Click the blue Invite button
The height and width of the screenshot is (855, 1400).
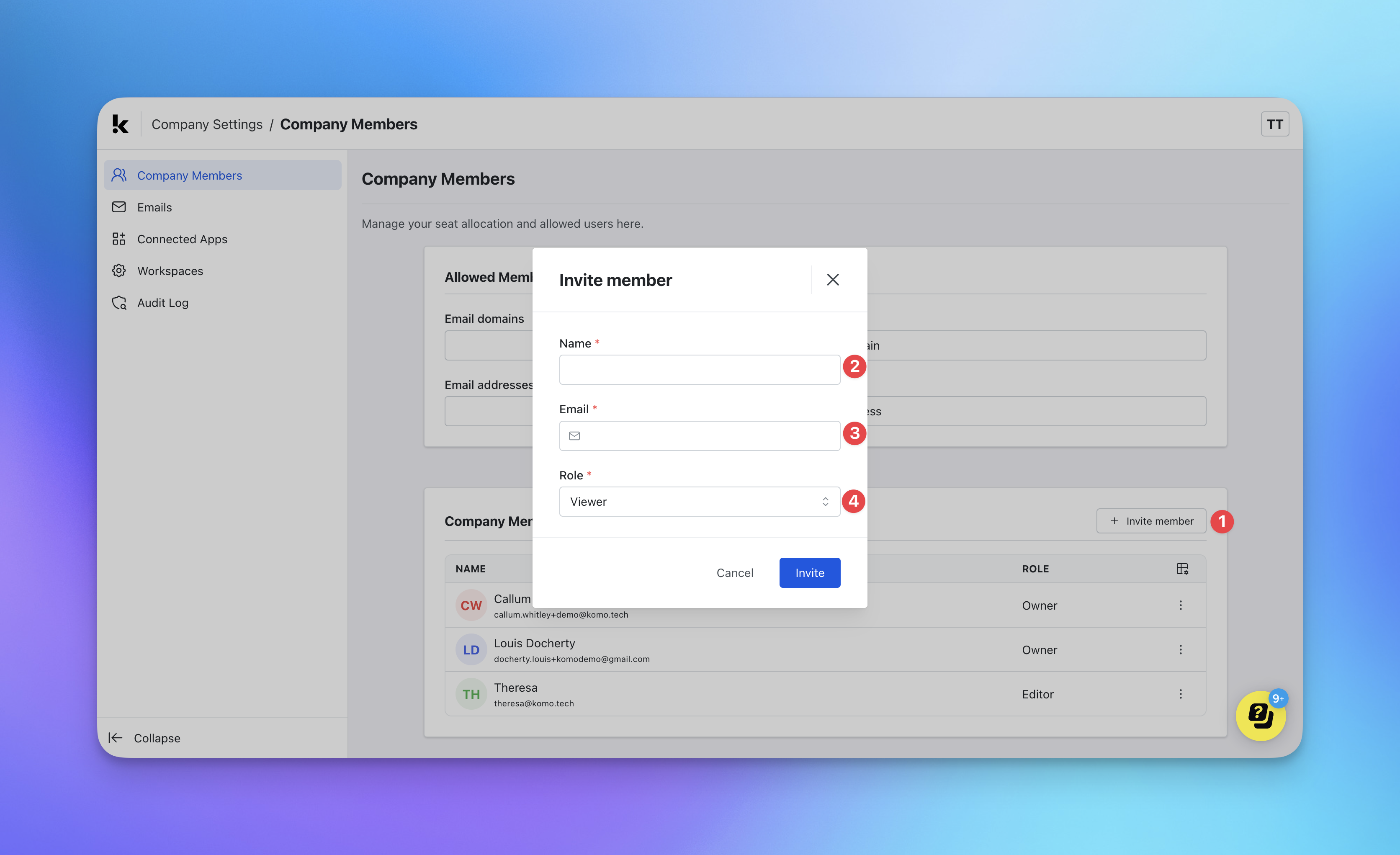pos(809,573)
